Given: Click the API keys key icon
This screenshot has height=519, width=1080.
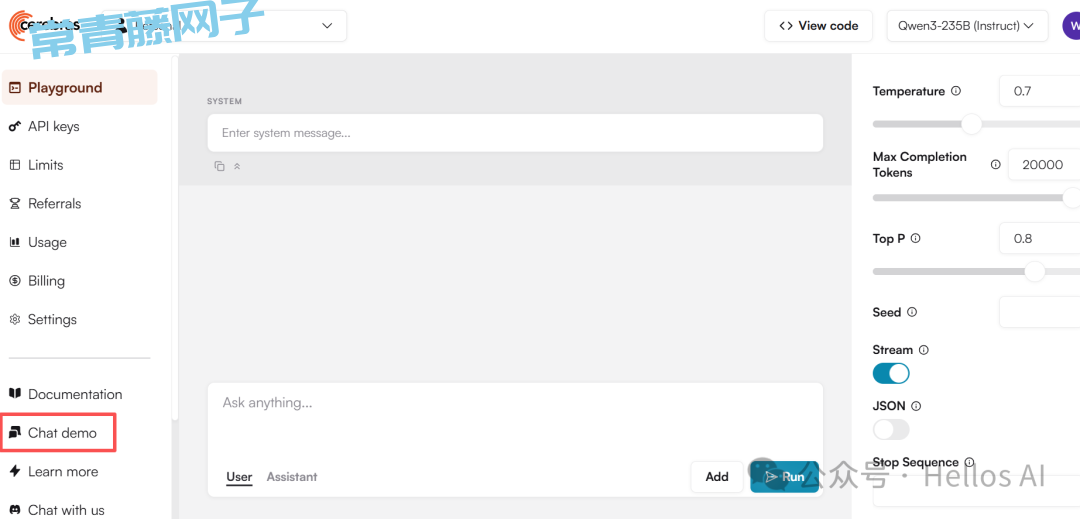Looking at the screenshot, I should point(15,127).
